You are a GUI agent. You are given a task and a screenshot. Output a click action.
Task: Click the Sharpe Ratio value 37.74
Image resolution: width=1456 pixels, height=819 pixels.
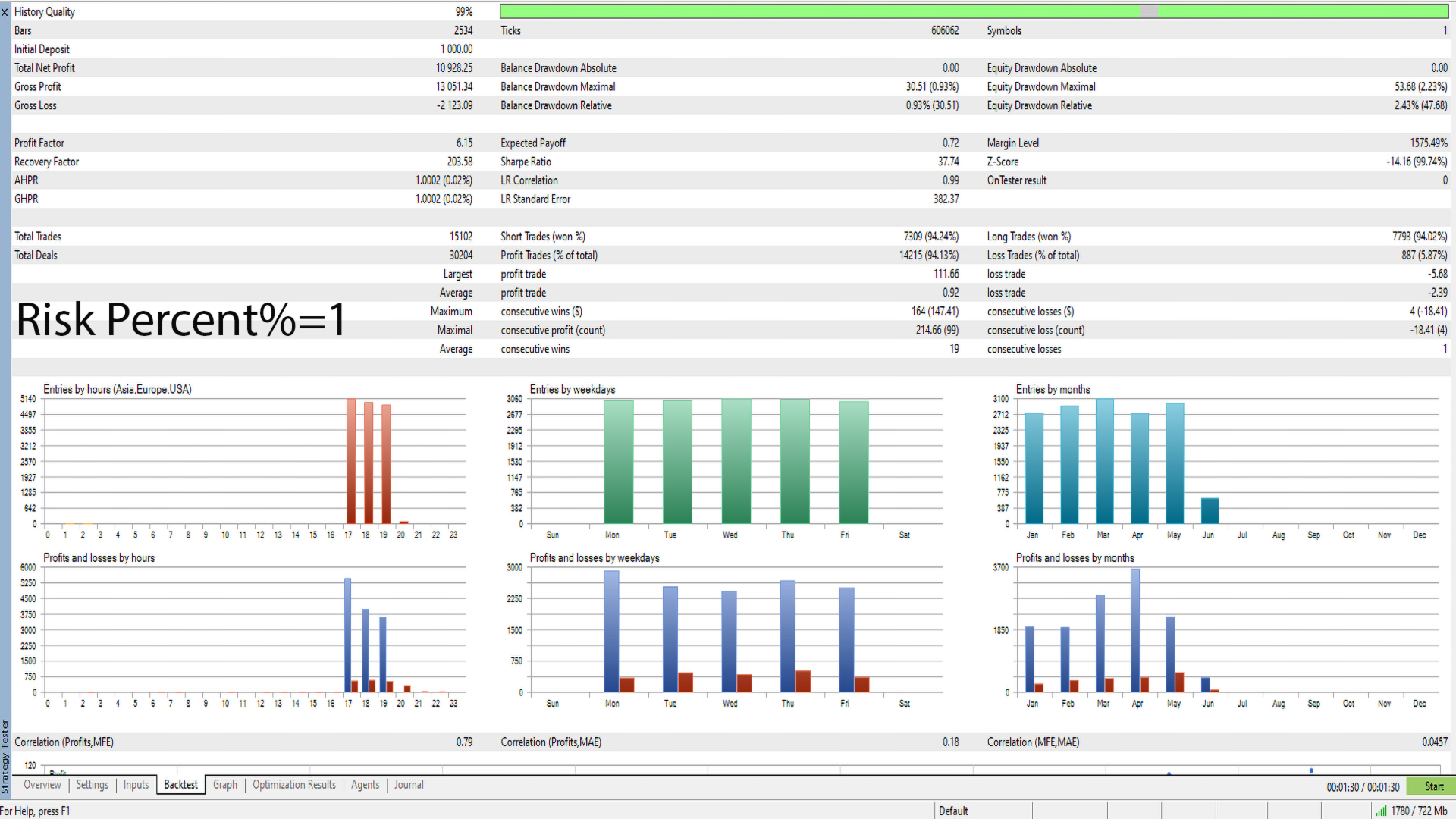[x=948, y=162]
